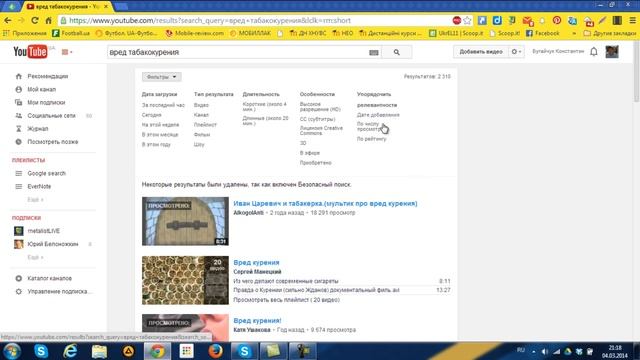
Task: Open Chrome menu hamburger icon
Action: point(632,20)
